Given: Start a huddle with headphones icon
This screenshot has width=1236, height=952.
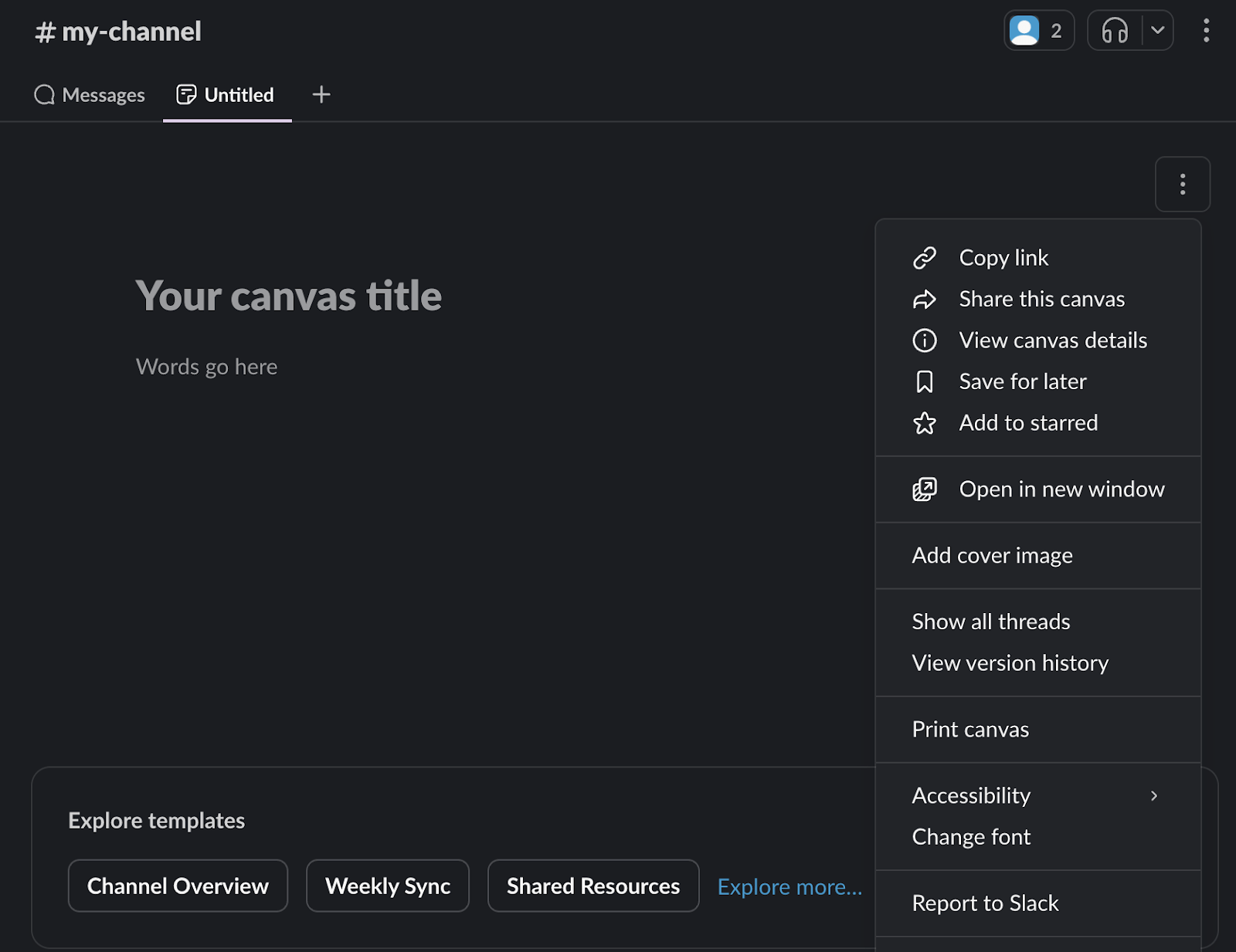Looking at the screenshot, I should click(x=1115, y=31).
